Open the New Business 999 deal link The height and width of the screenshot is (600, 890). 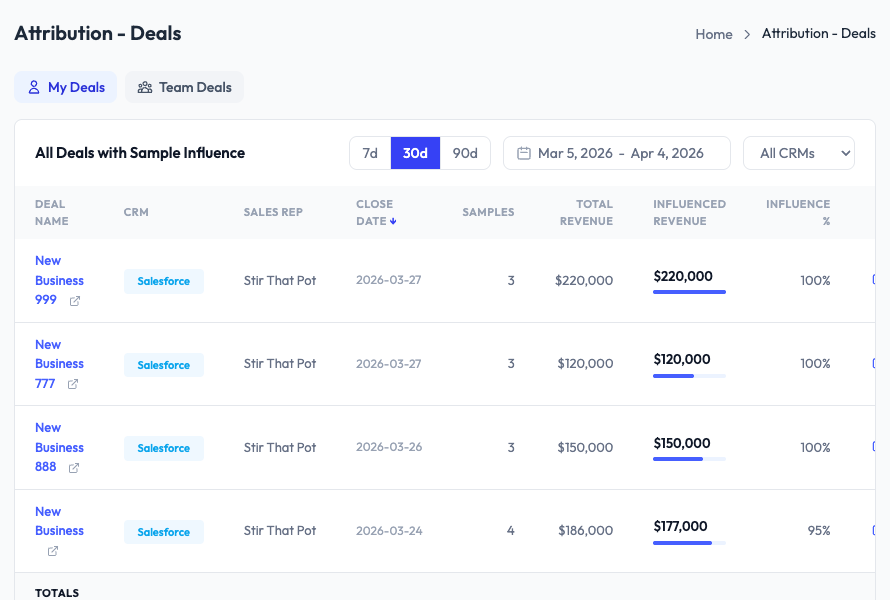click(59, 280)
